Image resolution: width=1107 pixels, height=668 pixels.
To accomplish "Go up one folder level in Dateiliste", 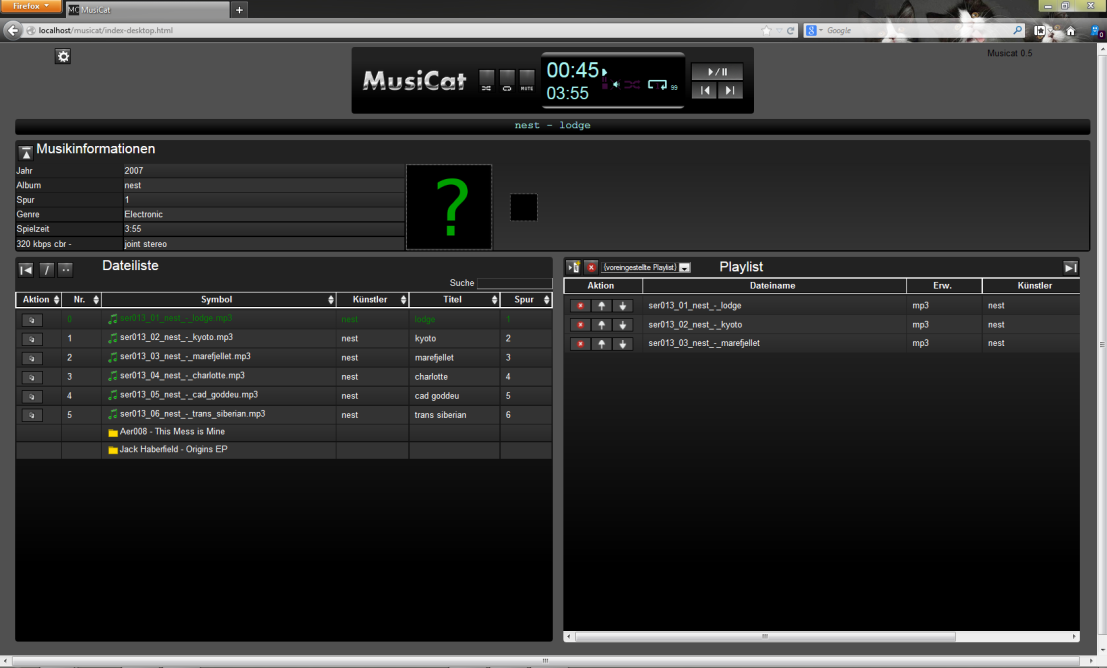I will pyautogui.click(x=64, y=269).
